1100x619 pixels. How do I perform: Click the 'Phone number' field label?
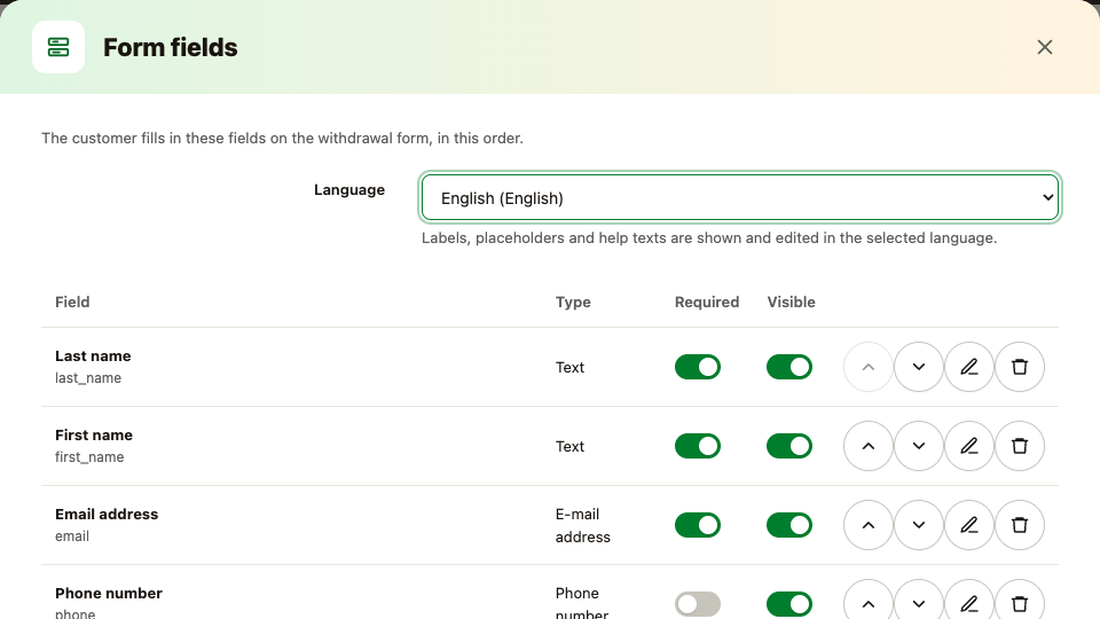tap(109, 593)
